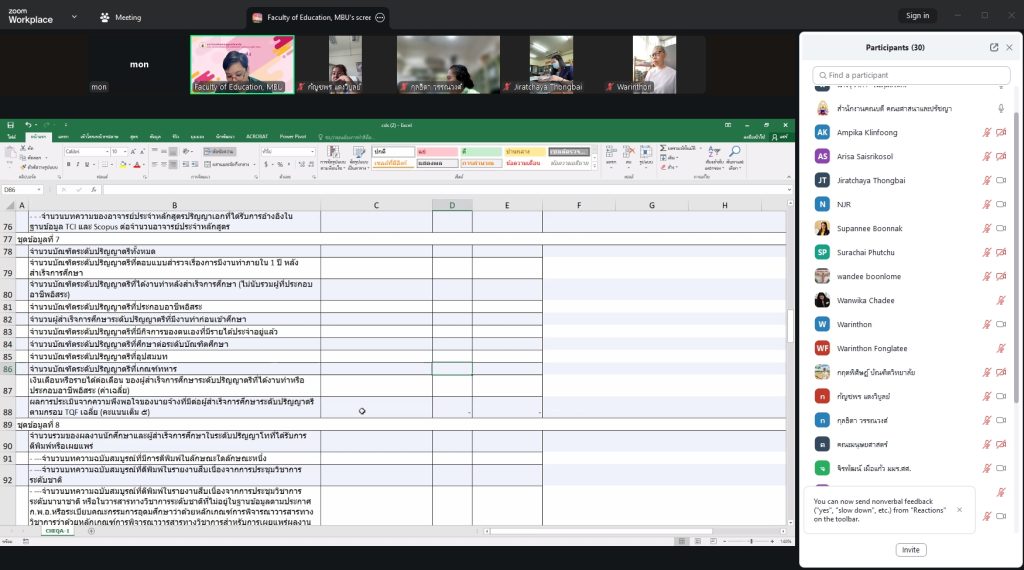
Task: Click the Find and Select magnifier
Action: [735, 151]
